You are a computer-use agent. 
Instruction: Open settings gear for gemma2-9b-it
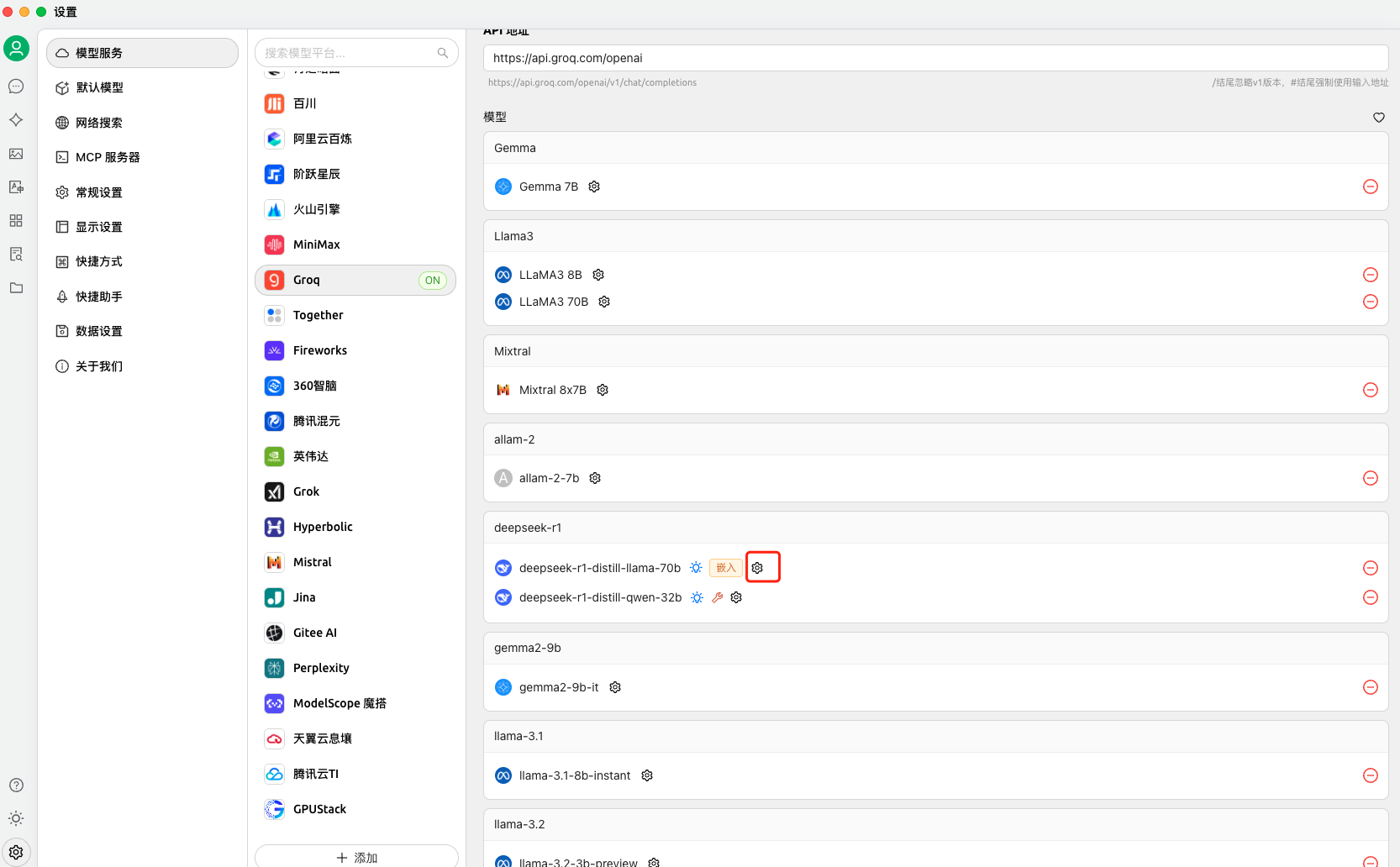pyautogui.click(x=614, y=687)
